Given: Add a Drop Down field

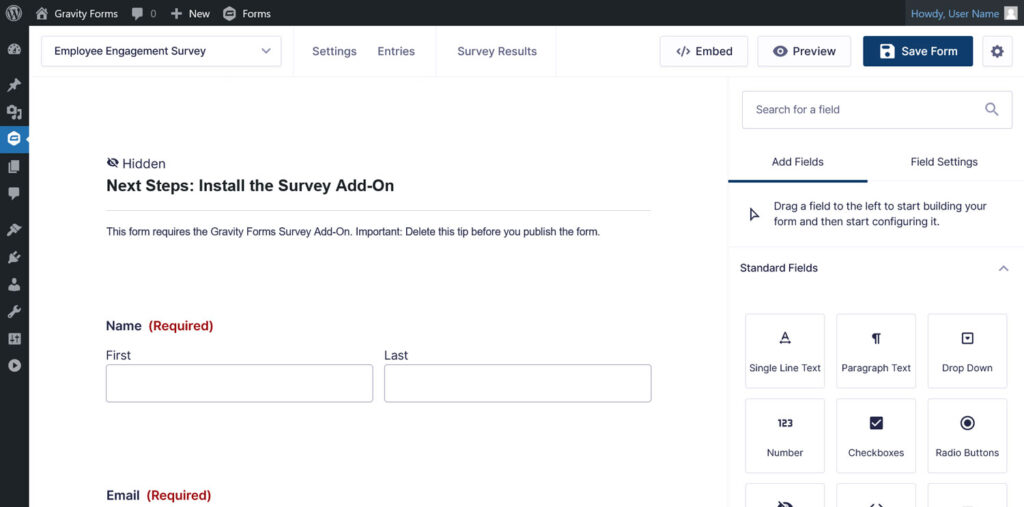Looking at the screenshot, I should point(967,351).
